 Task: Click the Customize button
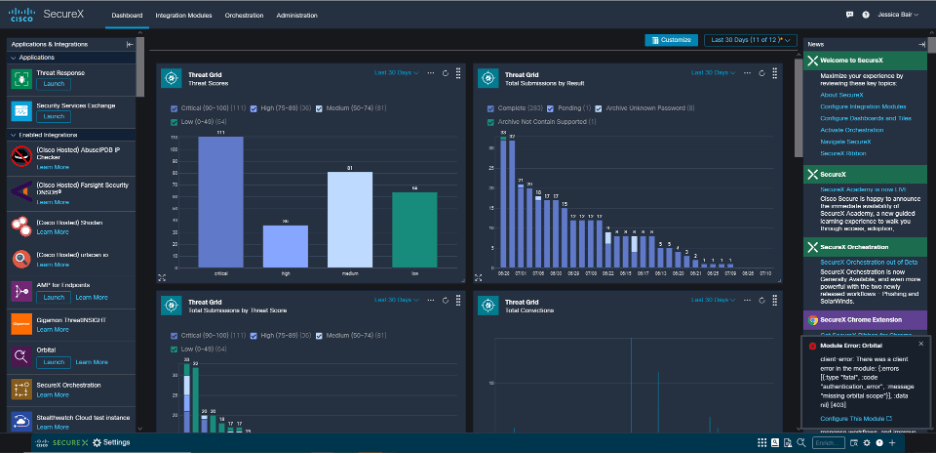click(670, 40)
